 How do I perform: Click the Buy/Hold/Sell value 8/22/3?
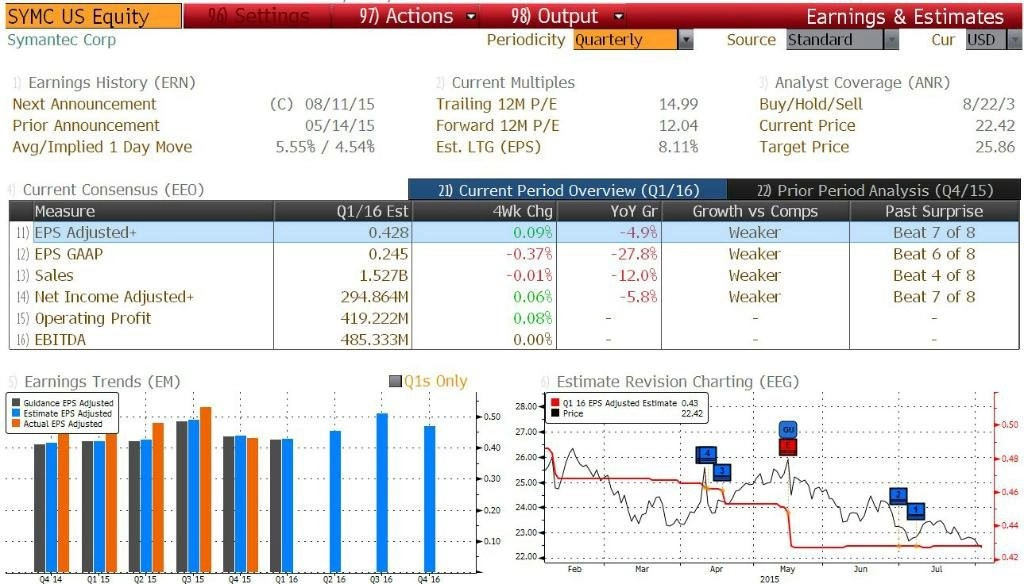[989, 104]
